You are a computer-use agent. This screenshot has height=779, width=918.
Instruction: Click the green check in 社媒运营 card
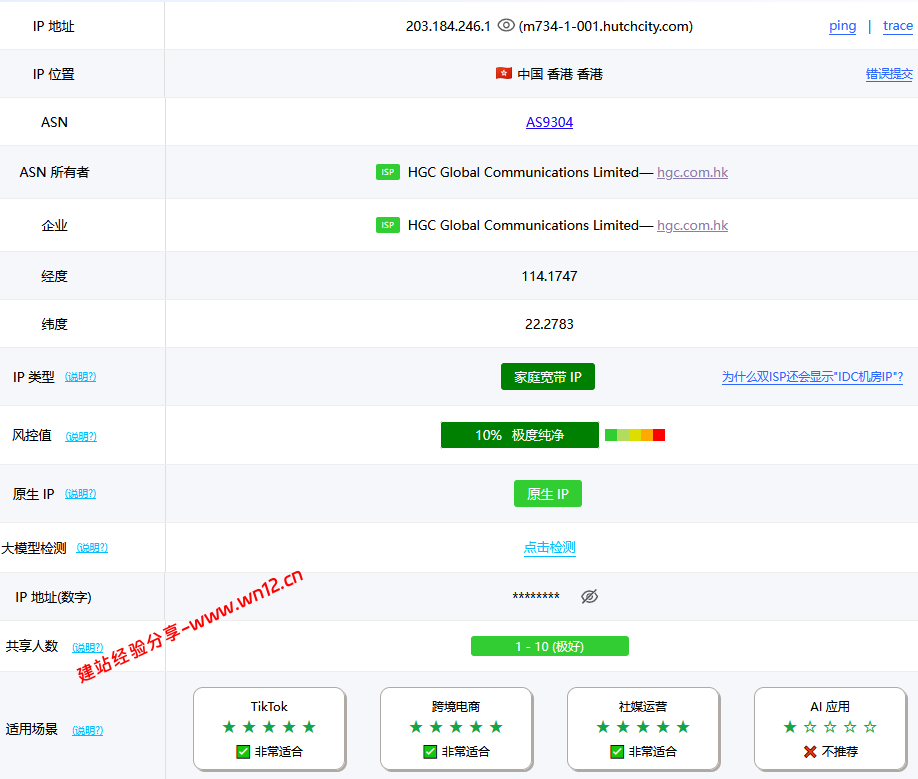616,751
